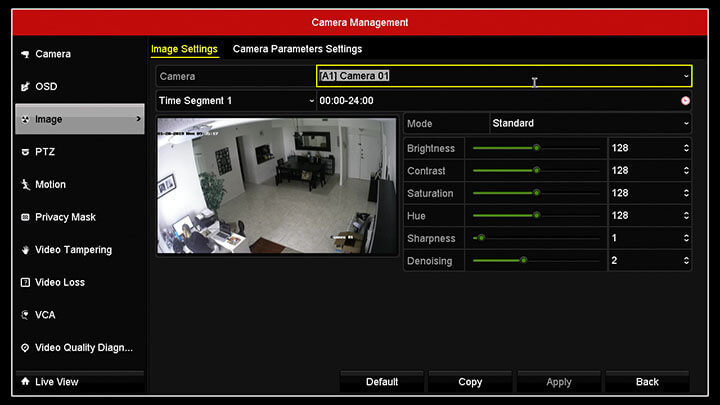Select the OSD pencil icon

point(25,87)
